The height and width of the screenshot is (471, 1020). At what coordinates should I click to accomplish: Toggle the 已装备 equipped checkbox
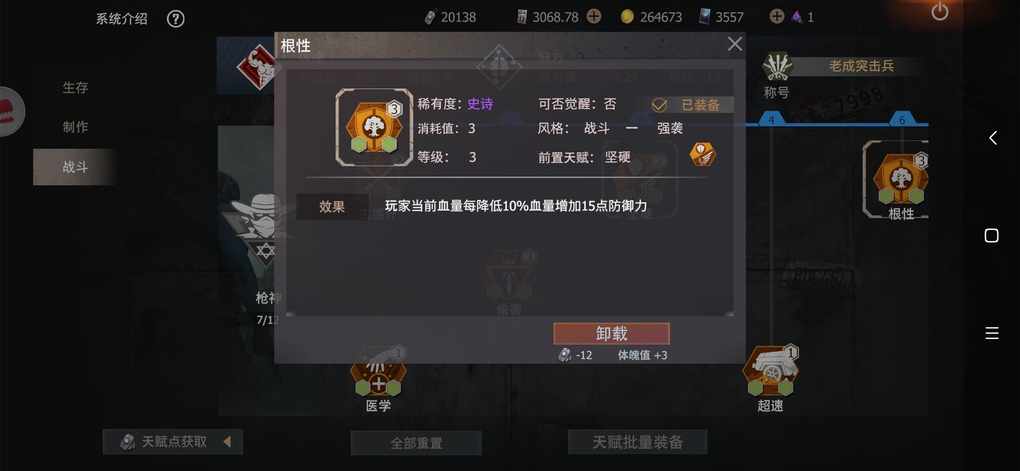pos(660,105)
